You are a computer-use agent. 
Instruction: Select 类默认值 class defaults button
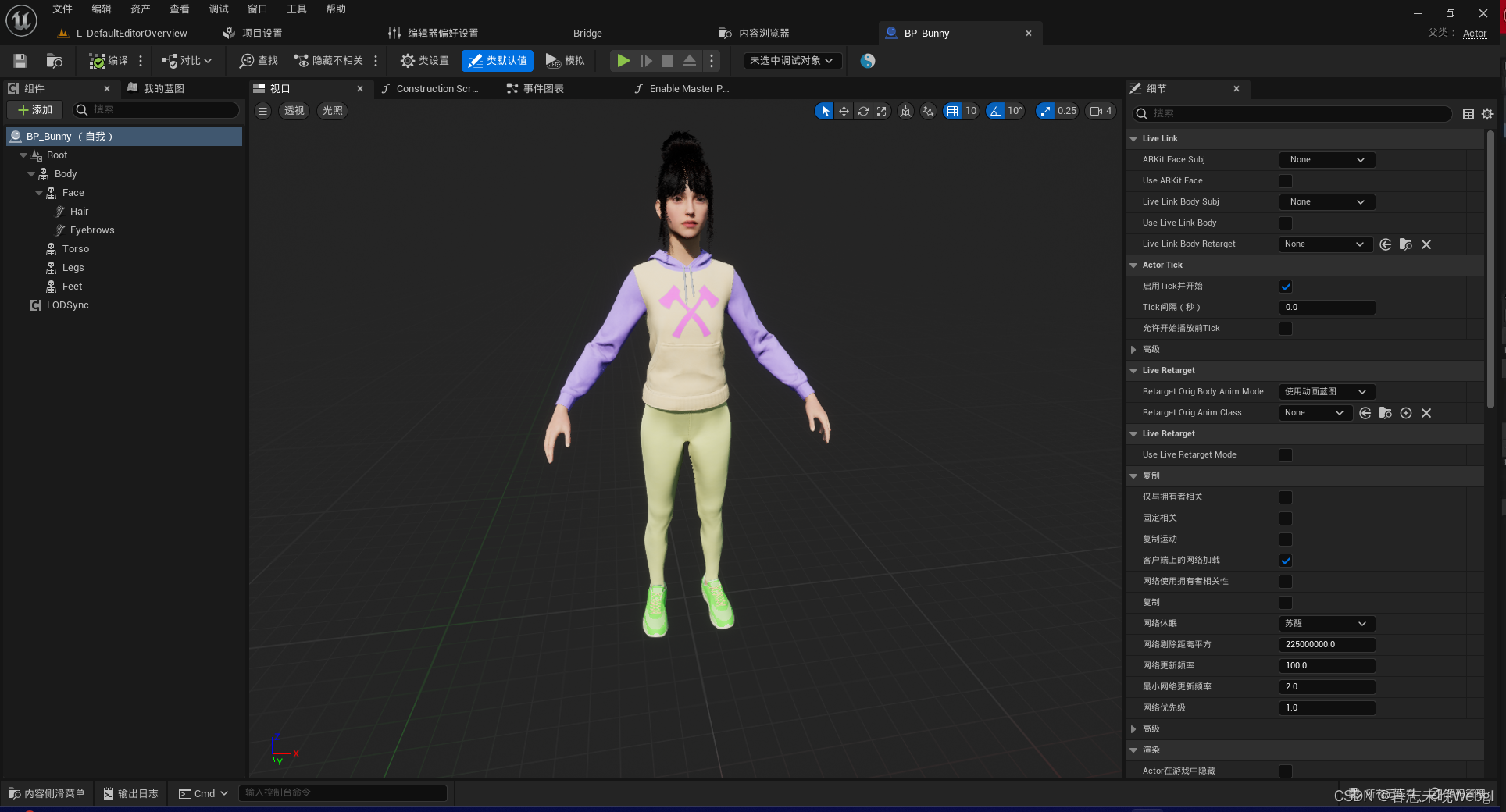(498, 61)
